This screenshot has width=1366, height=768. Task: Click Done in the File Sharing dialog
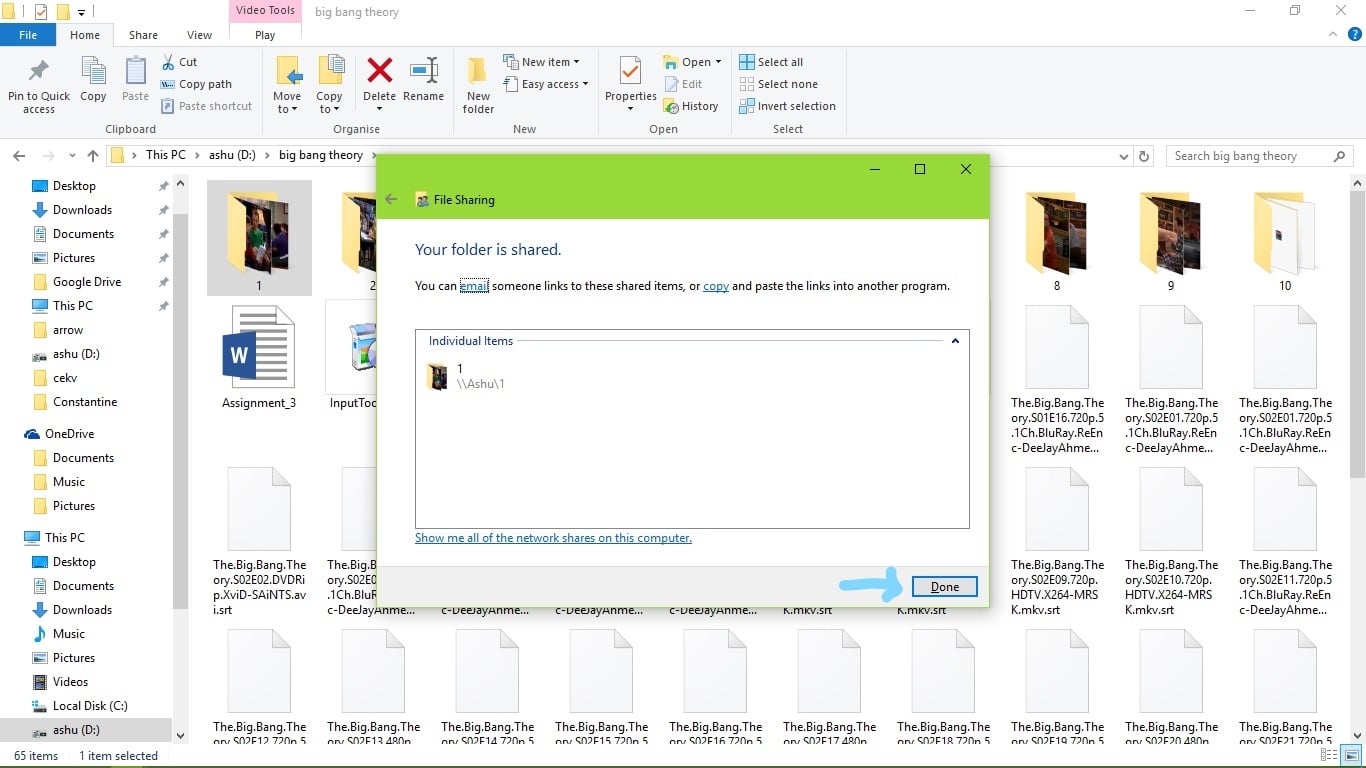click(945, 587)
